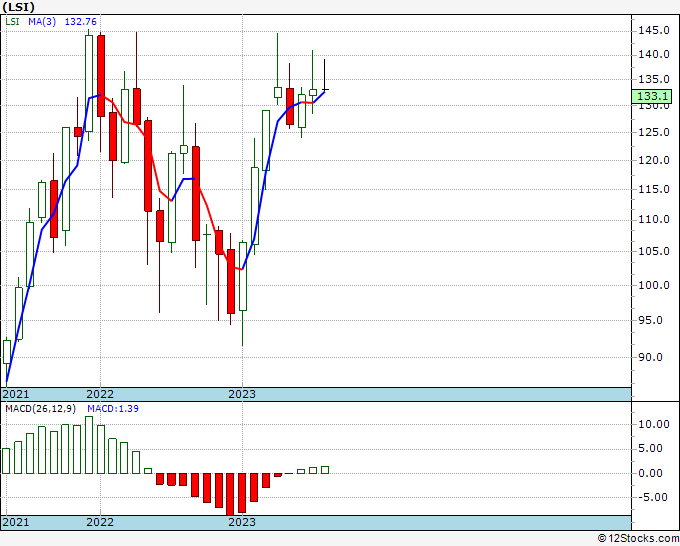This screenshot has height=546, width=680.
Task: Click the -5.00 MACD axis label
Action: 654,497
